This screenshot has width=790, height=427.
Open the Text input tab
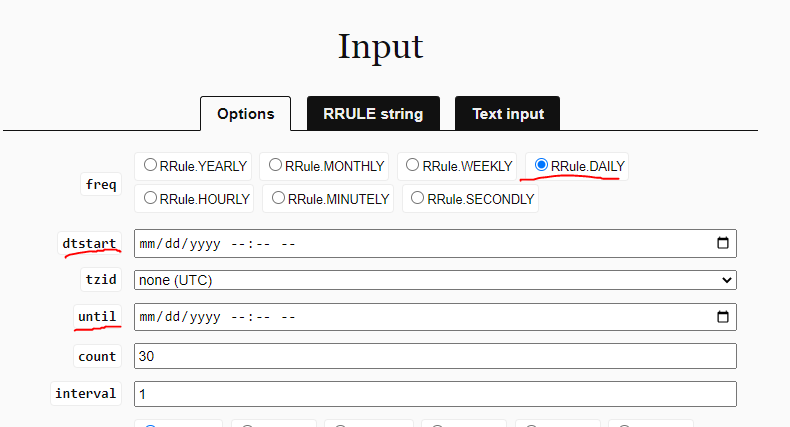pyautogui.click(x=507, y=114)
